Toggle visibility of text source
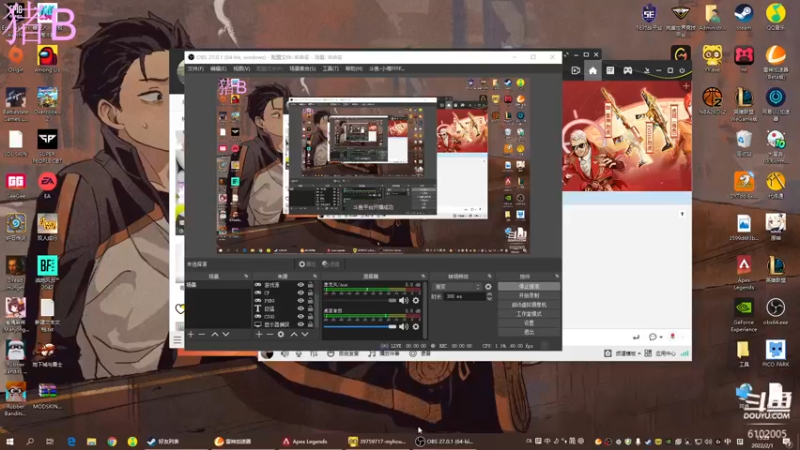The height and width of the screenshot is (450, 800). 301,308
